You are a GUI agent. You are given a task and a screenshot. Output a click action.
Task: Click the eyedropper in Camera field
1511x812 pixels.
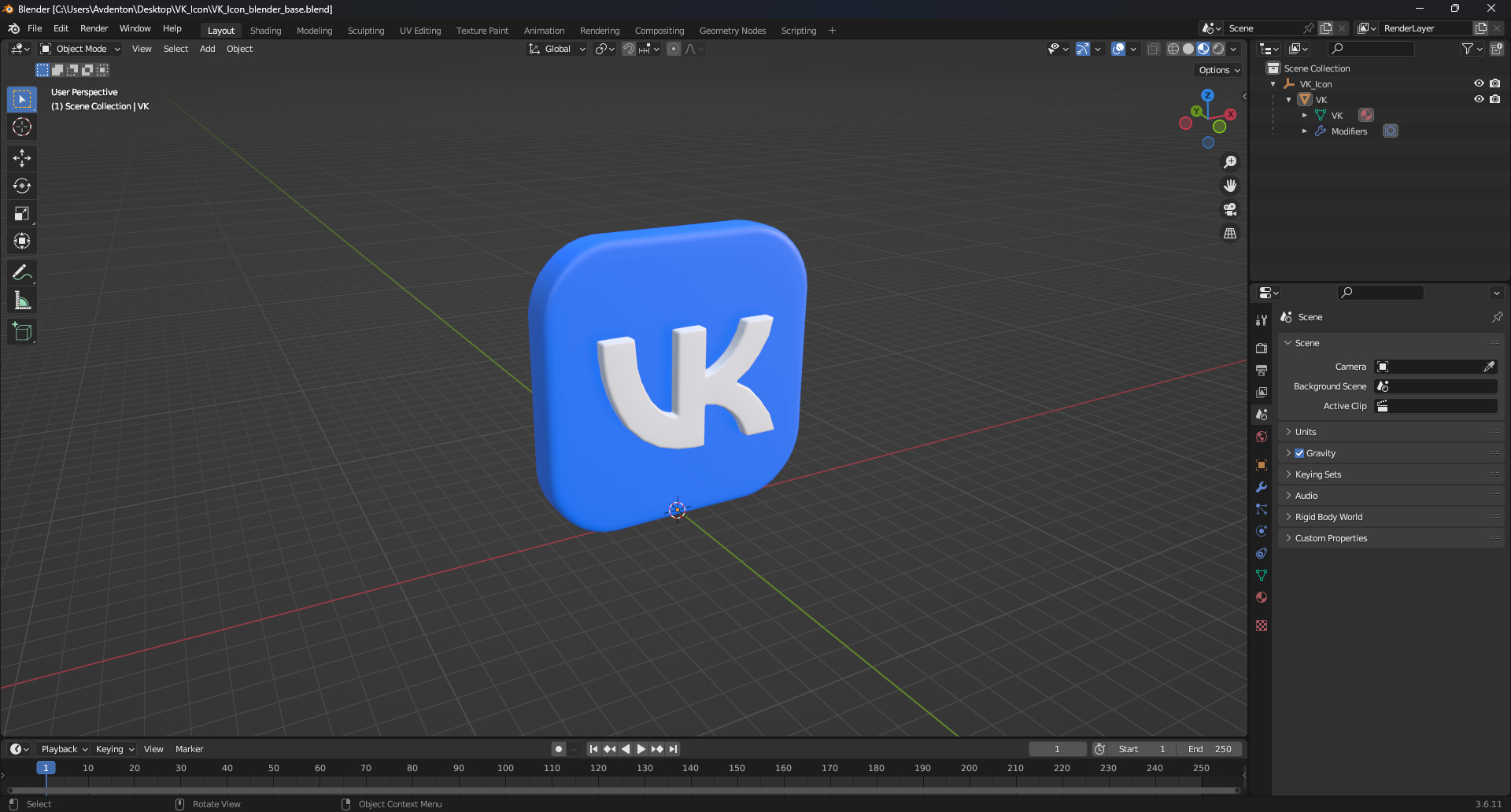[1489, 367]
